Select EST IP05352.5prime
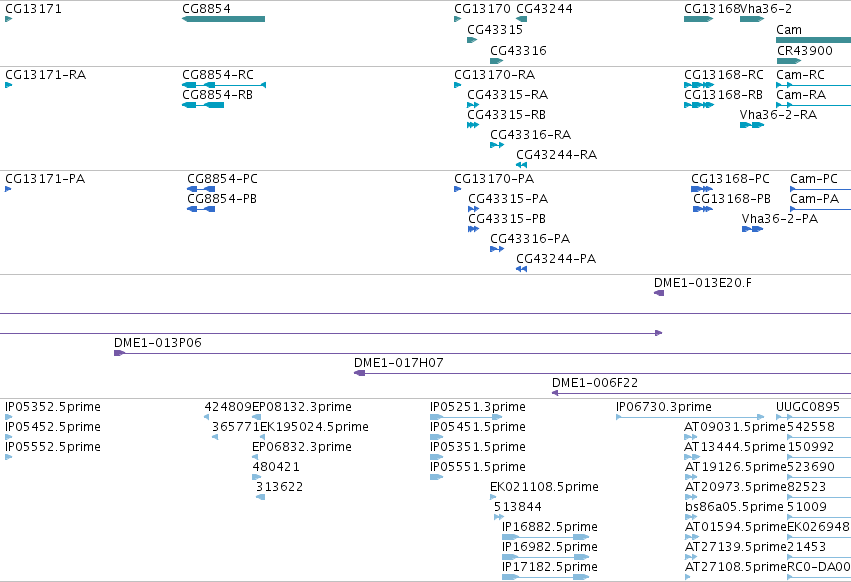 [x=53, y=407]
